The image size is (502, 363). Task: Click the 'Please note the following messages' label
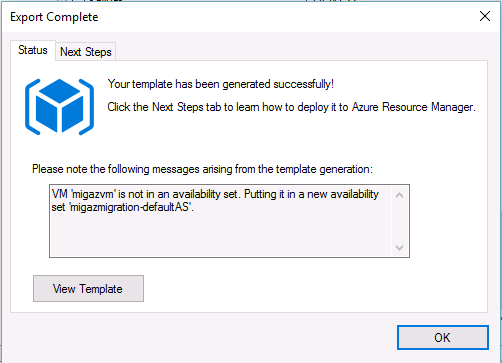[x=202, y=169]
